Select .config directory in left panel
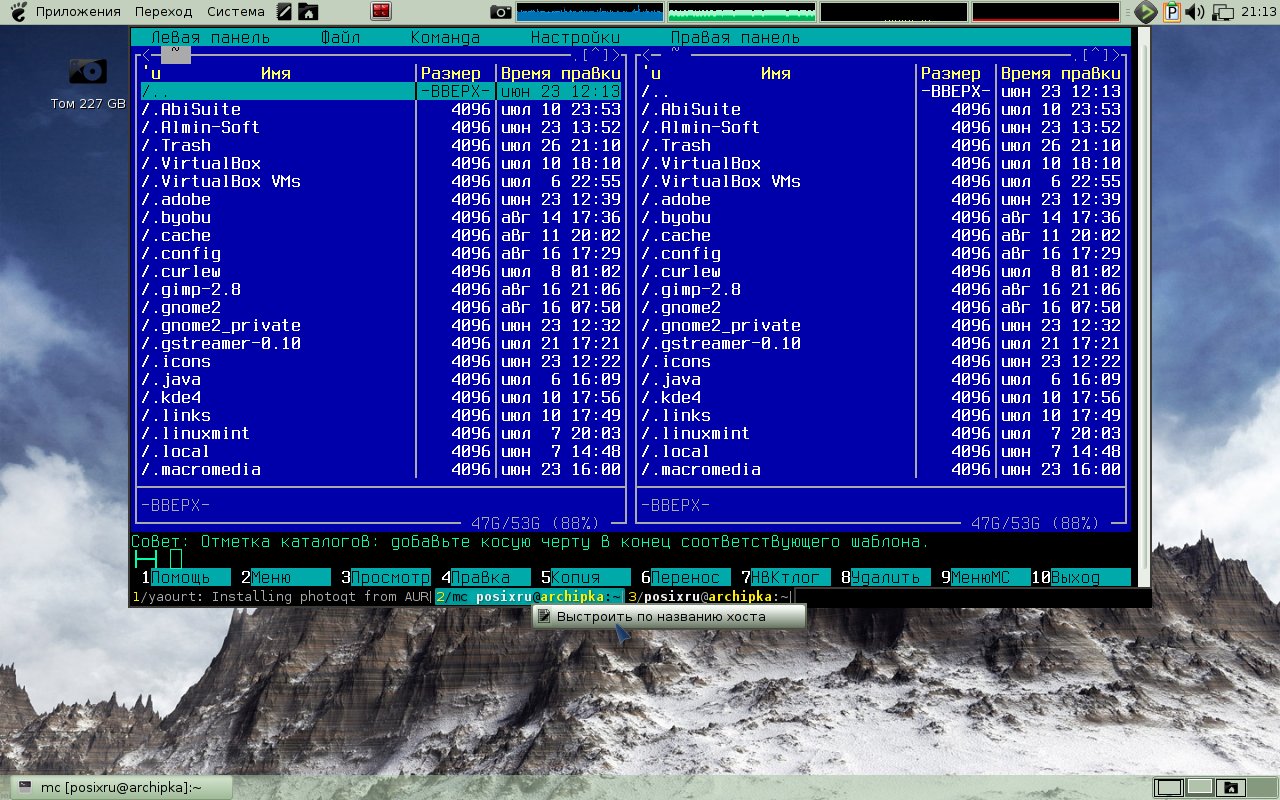The width and height of the screenshot is (1280, 800). point(181,254)
